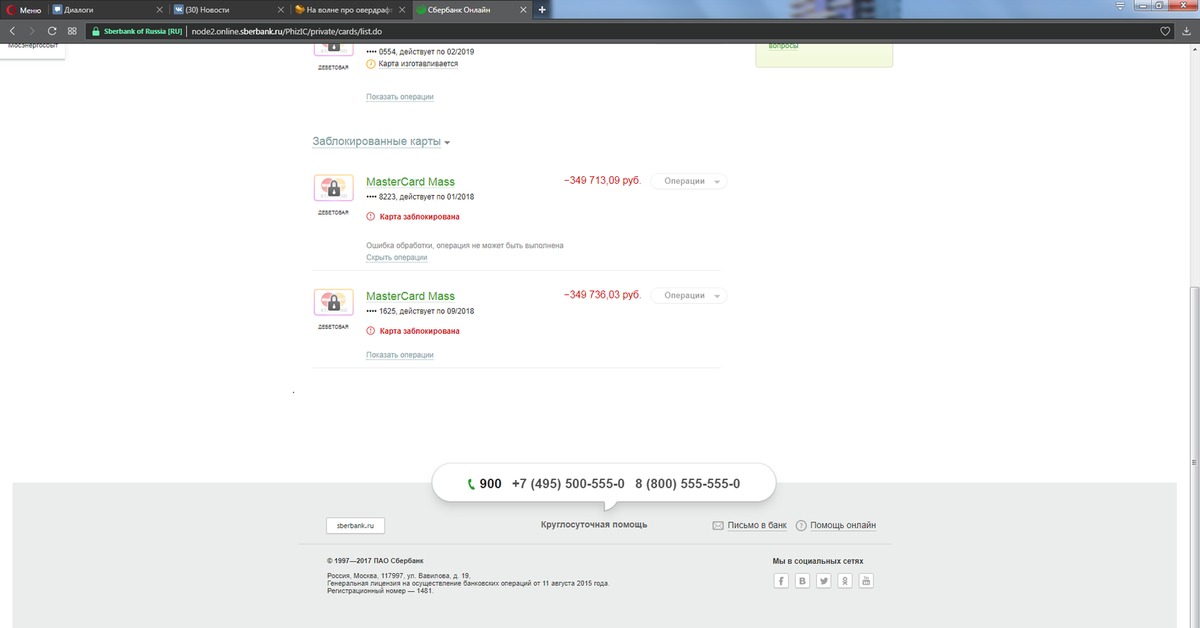
Task: Open the VKontakte social icon in footer
Action: click(803, 581)
